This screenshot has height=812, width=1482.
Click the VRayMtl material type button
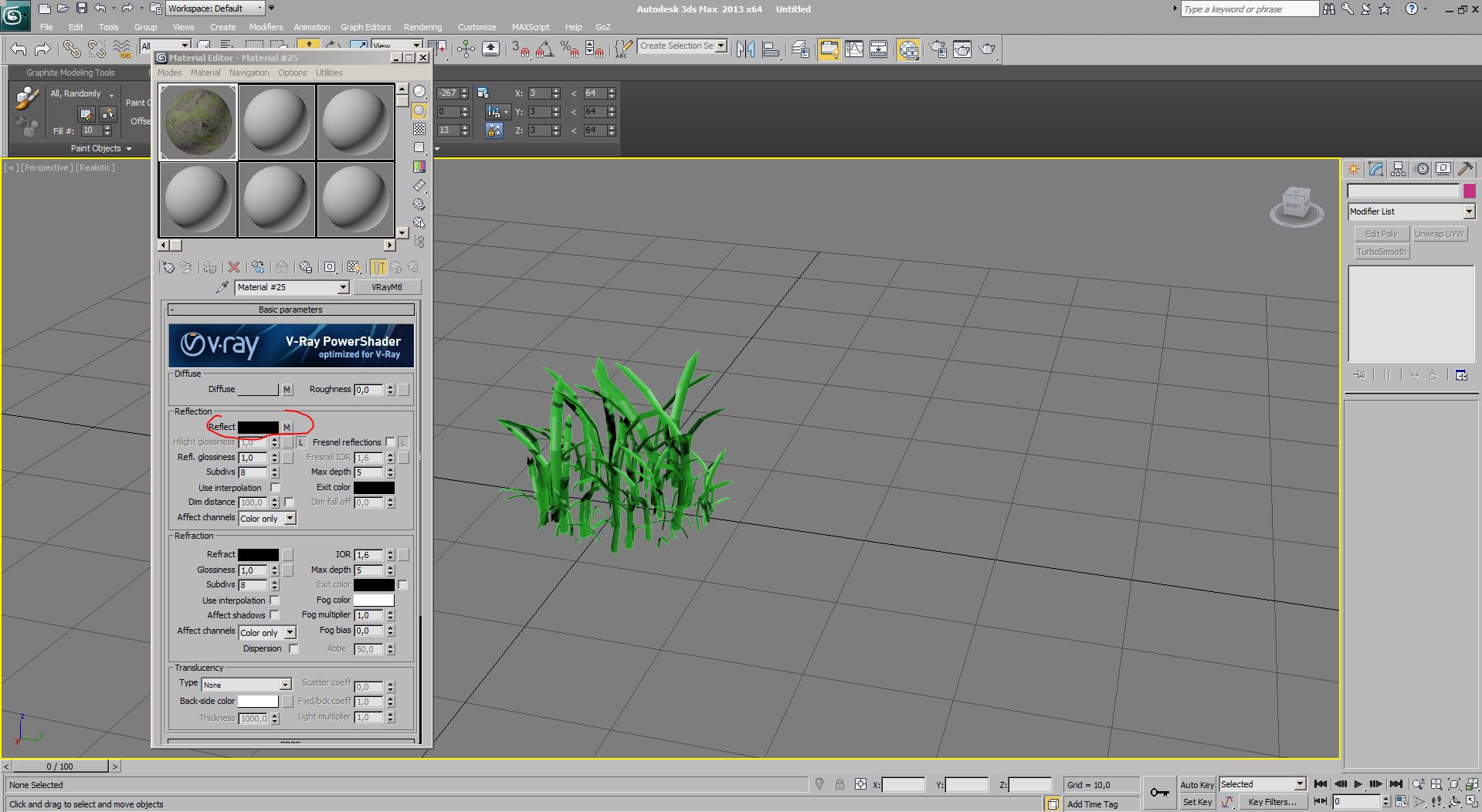point(386,287)
